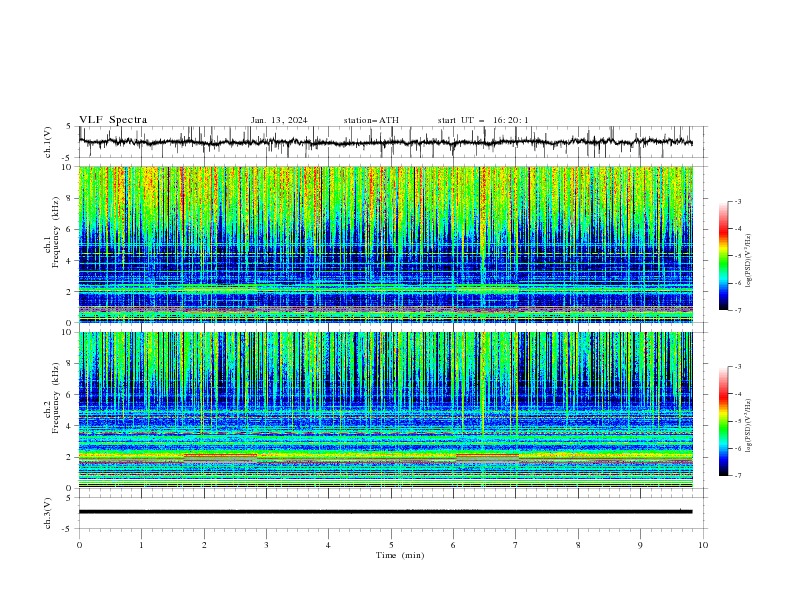Click the "ch.1(V)" waveform axis label
This screenshot has height=612, width=792.
[48, 142]
